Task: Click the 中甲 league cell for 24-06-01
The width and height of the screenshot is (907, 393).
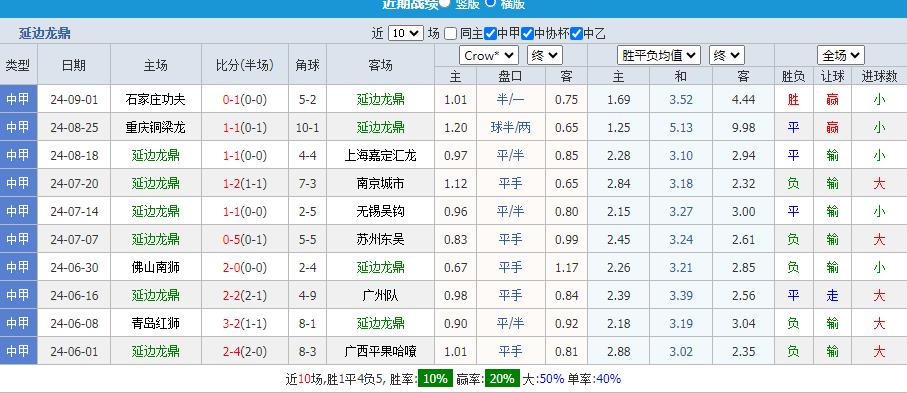Action: tap(18, 351)
